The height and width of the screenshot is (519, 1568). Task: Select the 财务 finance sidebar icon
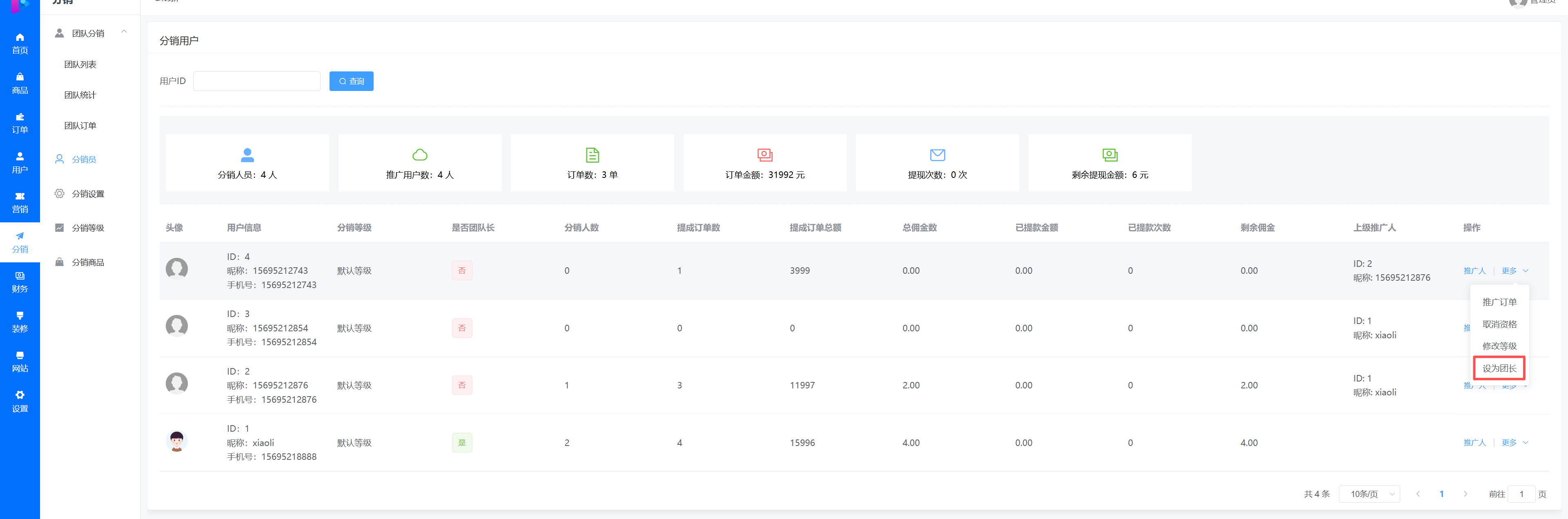(20, 281)
